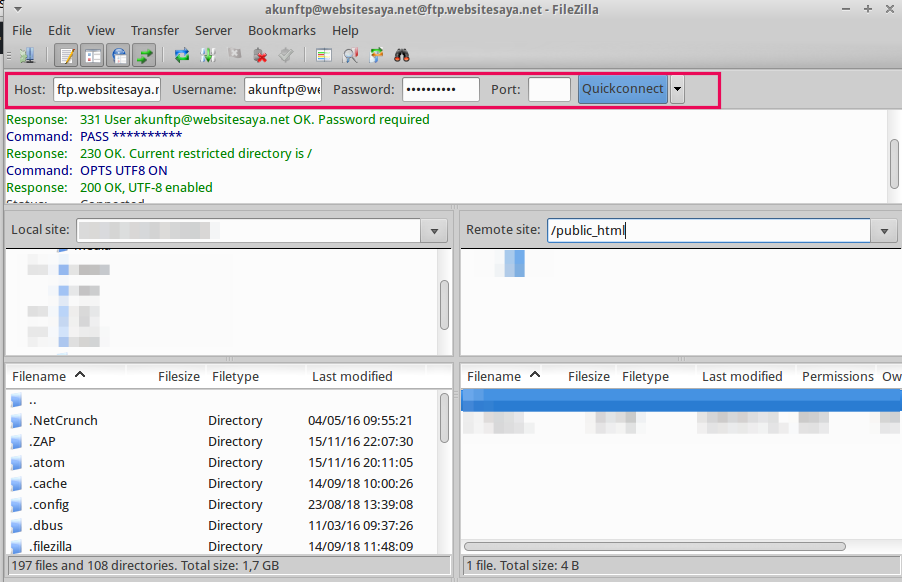902x582 pixels.
Task: Open the Site Manager
Action: [x=28, y=55]
